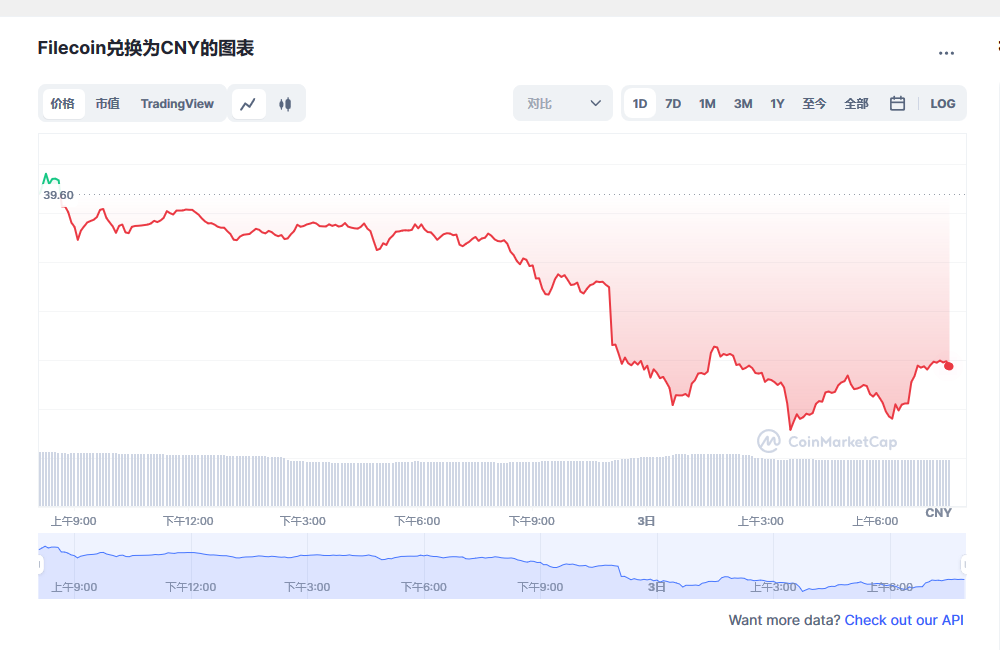Toggle the 至今 range option

(x=814, y=103)
